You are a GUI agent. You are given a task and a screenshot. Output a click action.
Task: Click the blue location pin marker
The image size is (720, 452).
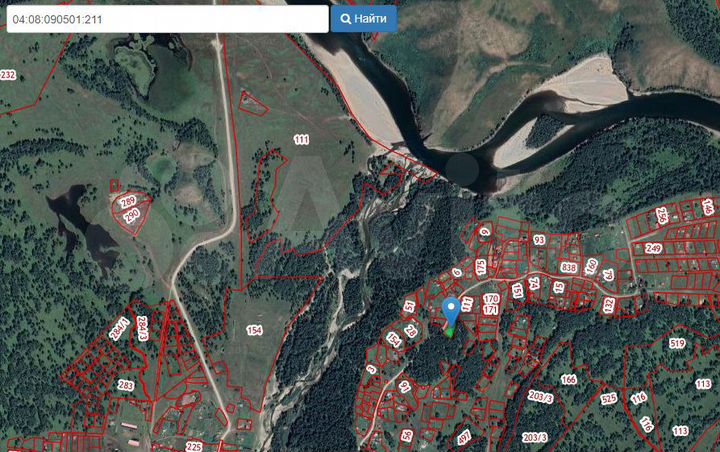451,311
